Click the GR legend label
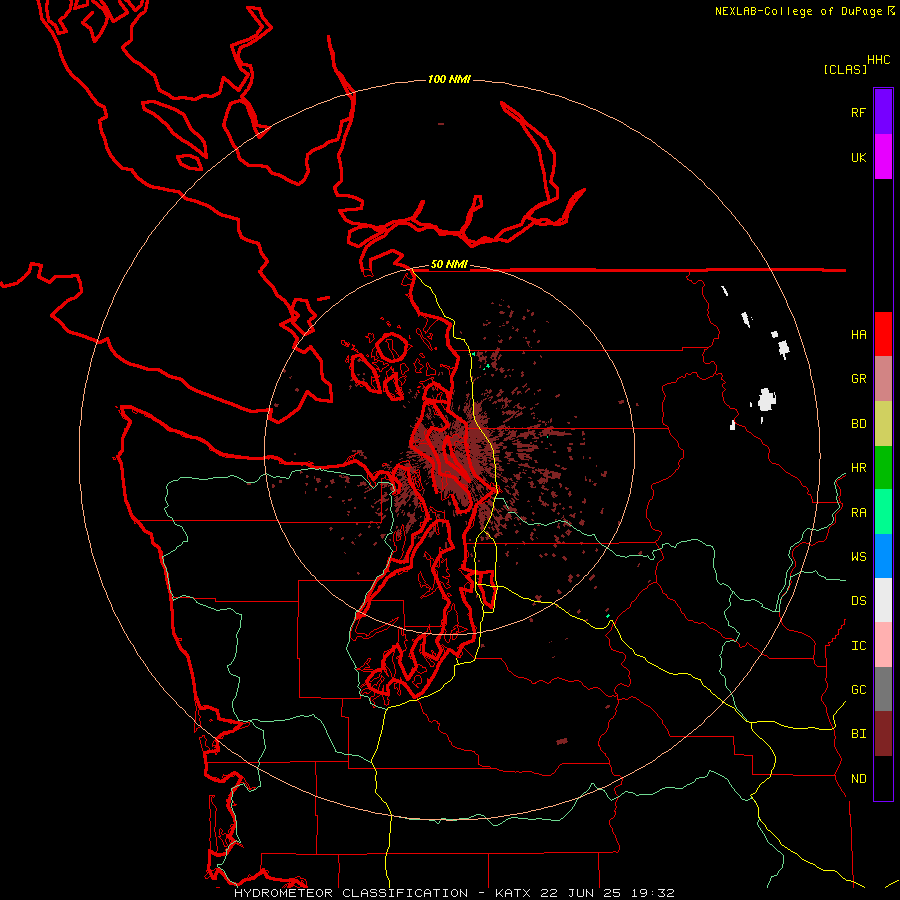The height and width of the screenshot is (900, 900). [858, 379]
